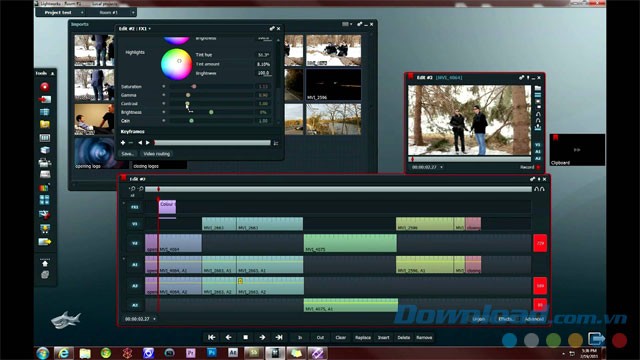The width and height of the screenshot is (640, 360).
Task: Toggle the V1 track selection button
Action: pos(135,224)
